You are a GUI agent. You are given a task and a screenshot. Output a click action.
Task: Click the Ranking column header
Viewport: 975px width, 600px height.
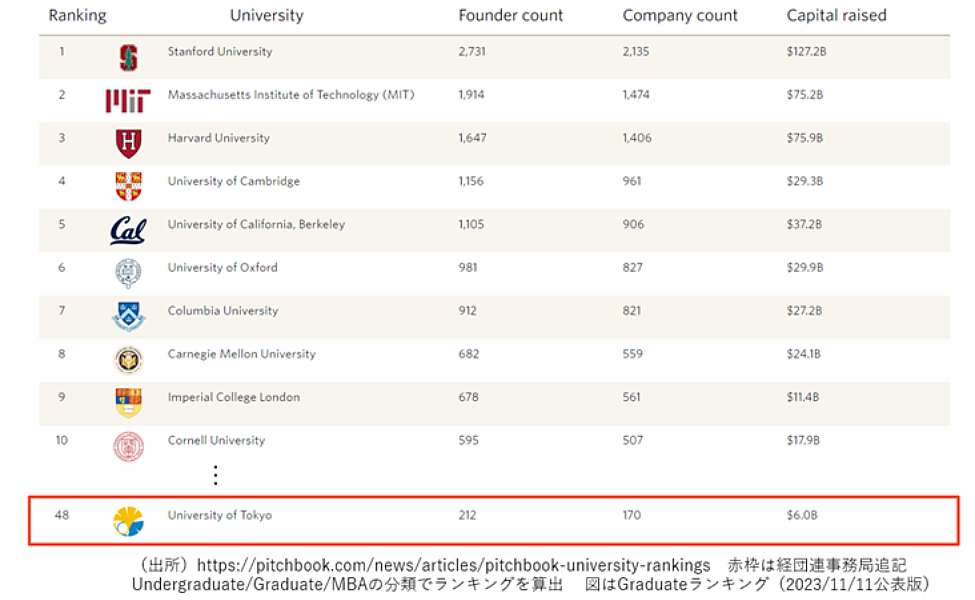(78, 16)
